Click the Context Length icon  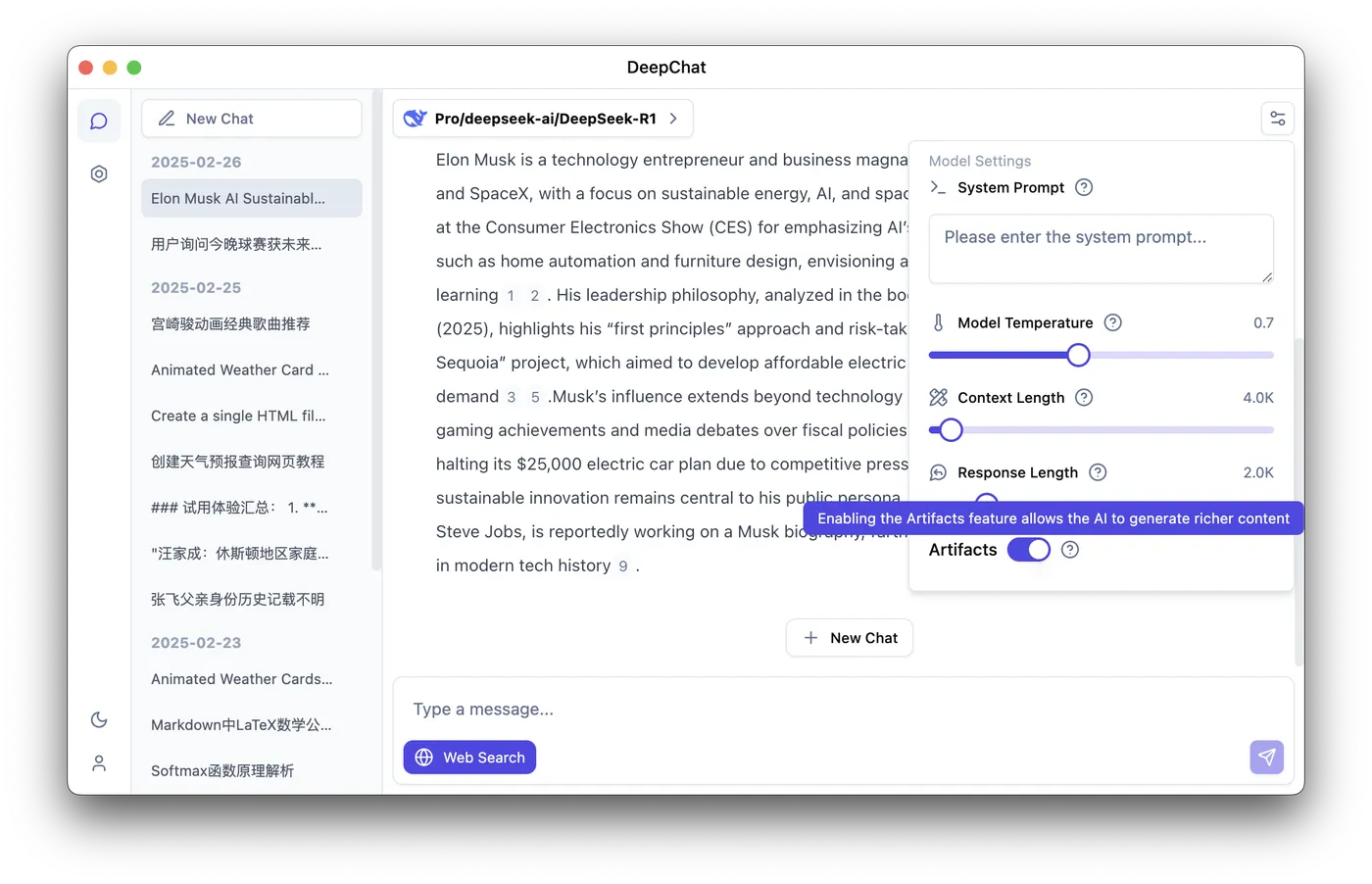tap(938, 397)
